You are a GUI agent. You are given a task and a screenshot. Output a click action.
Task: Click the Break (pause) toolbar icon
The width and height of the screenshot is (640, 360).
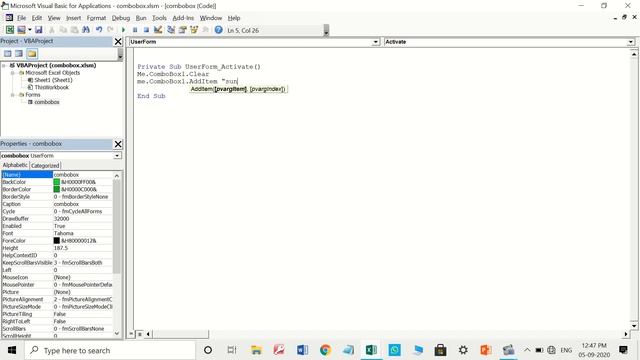pos(135,30)
